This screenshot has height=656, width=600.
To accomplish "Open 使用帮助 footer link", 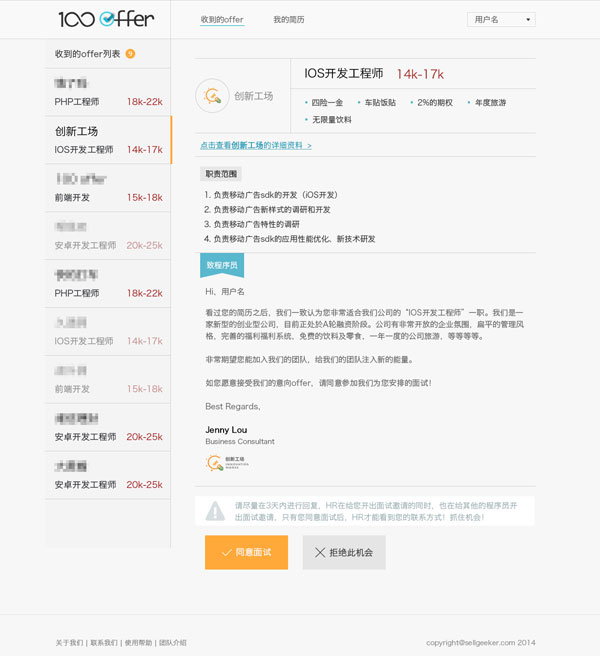I will tap(138, 643).
